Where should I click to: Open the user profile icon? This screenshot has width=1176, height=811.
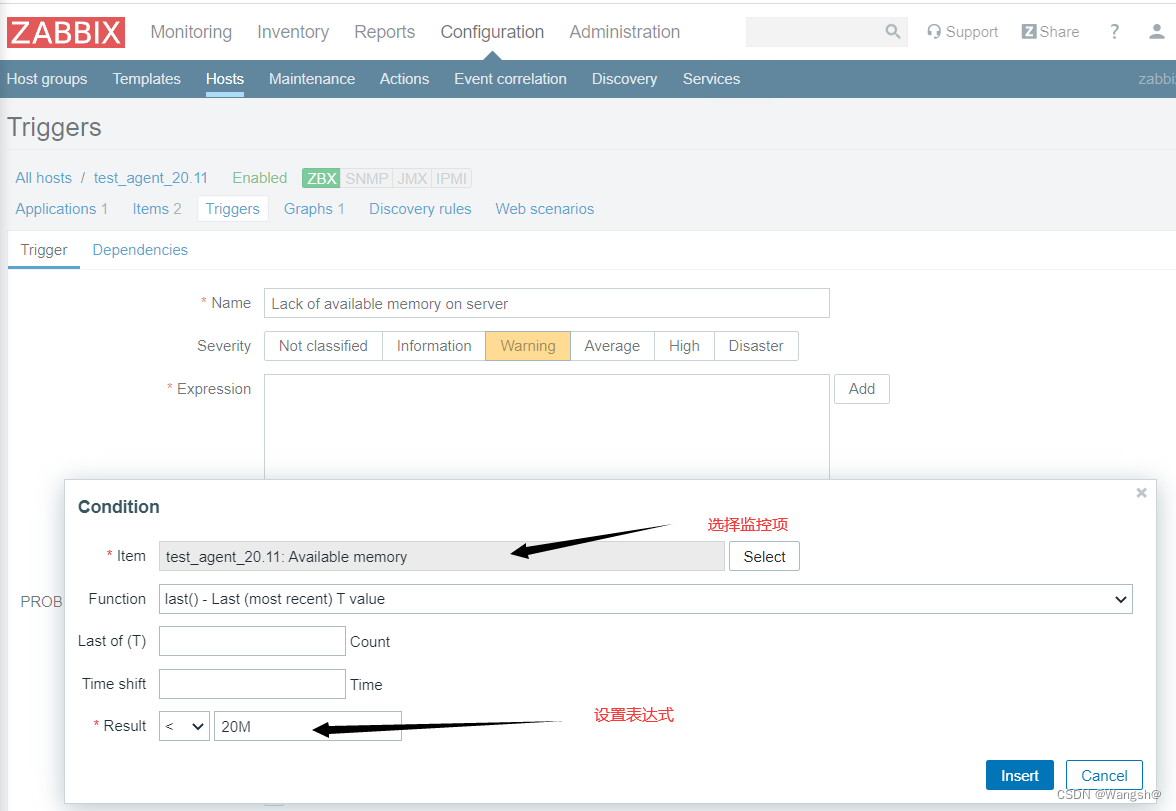(1156, 32)
